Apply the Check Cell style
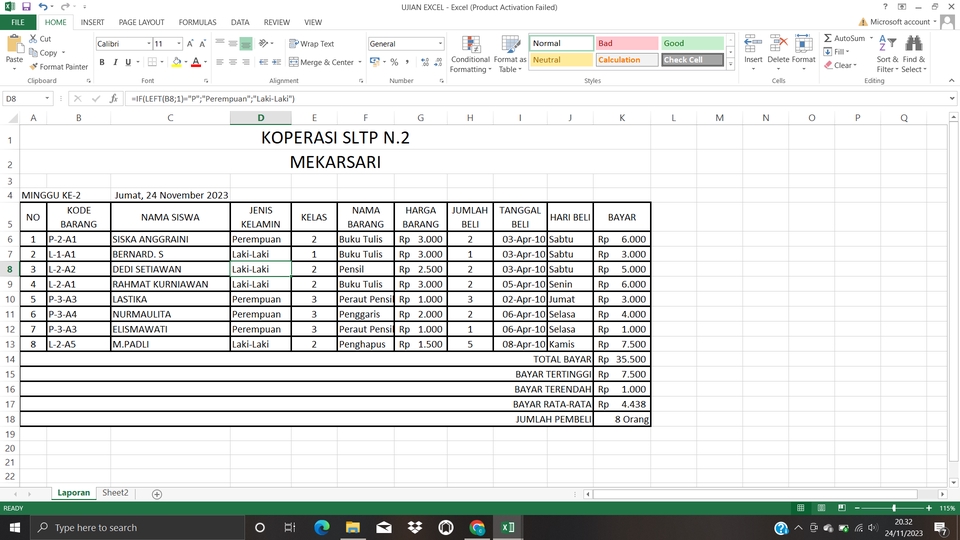The image size is (960, 540). coord(692,59)
